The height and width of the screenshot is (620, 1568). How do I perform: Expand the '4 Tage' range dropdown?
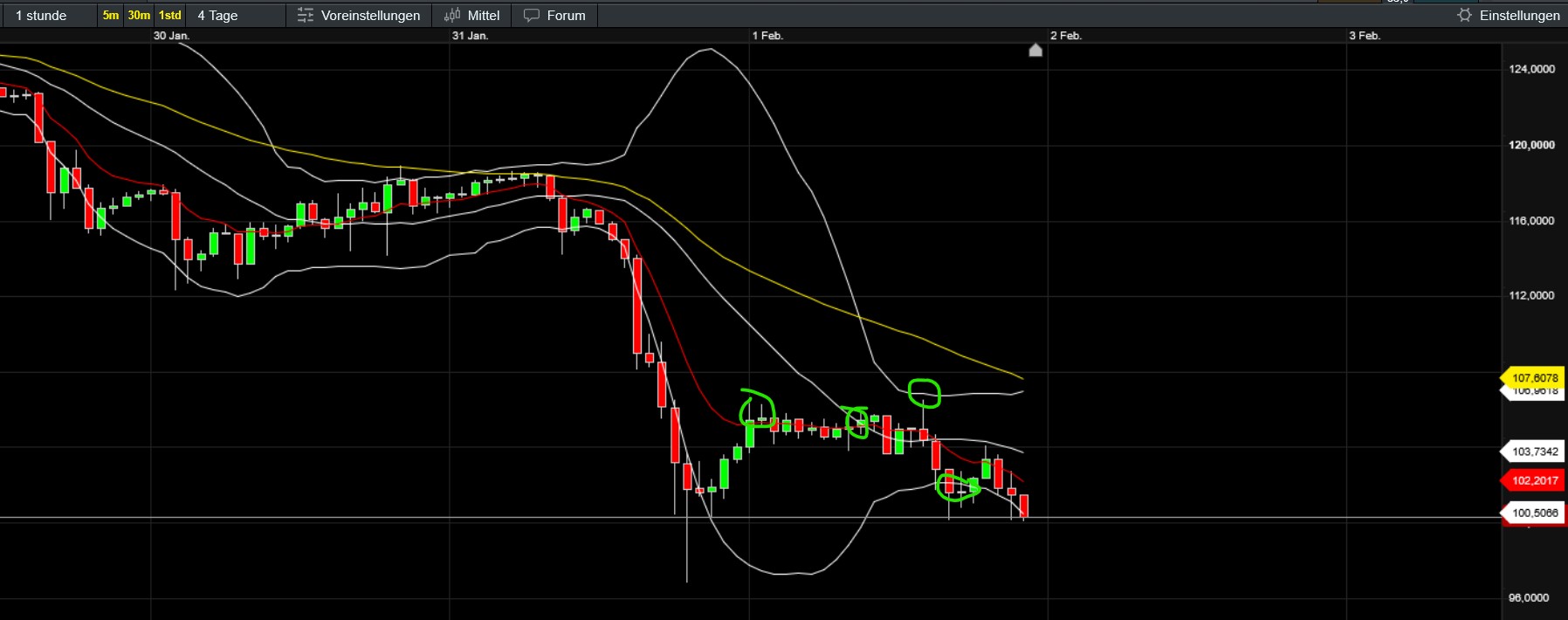[217, 15]
